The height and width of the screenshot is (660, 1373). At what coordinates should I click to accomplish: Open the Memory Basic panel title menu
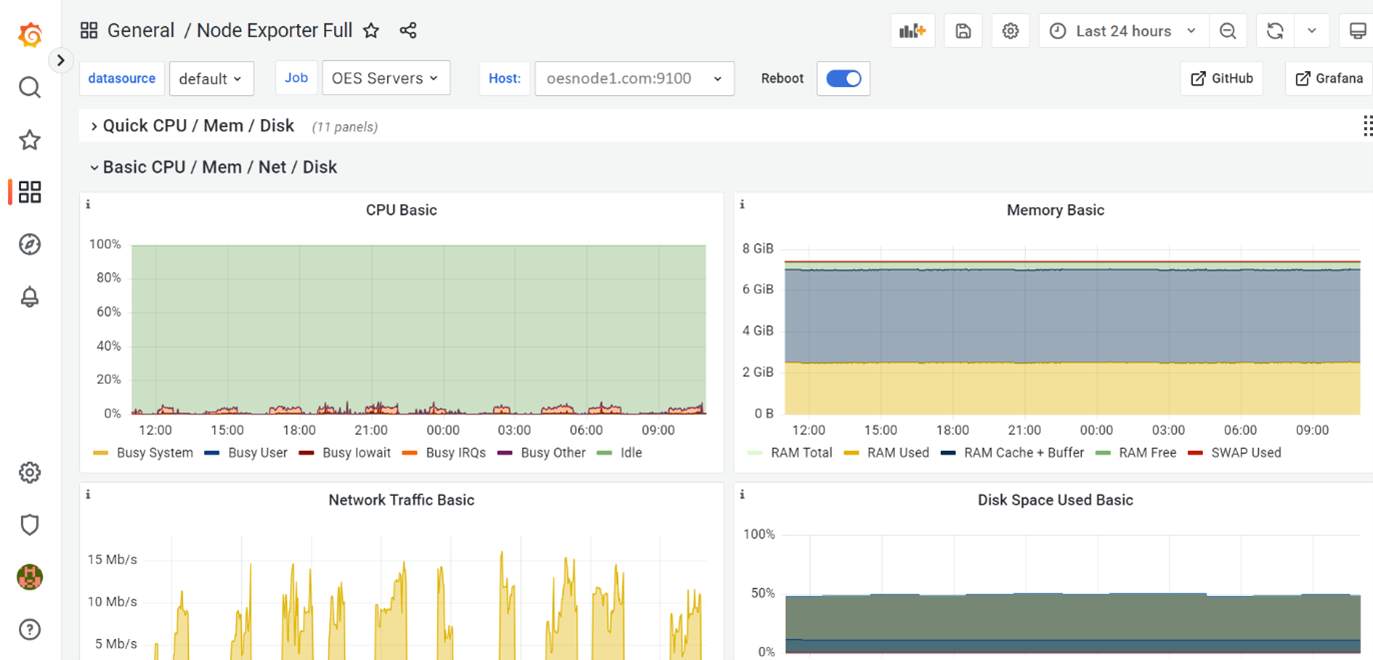(1055, 210)
